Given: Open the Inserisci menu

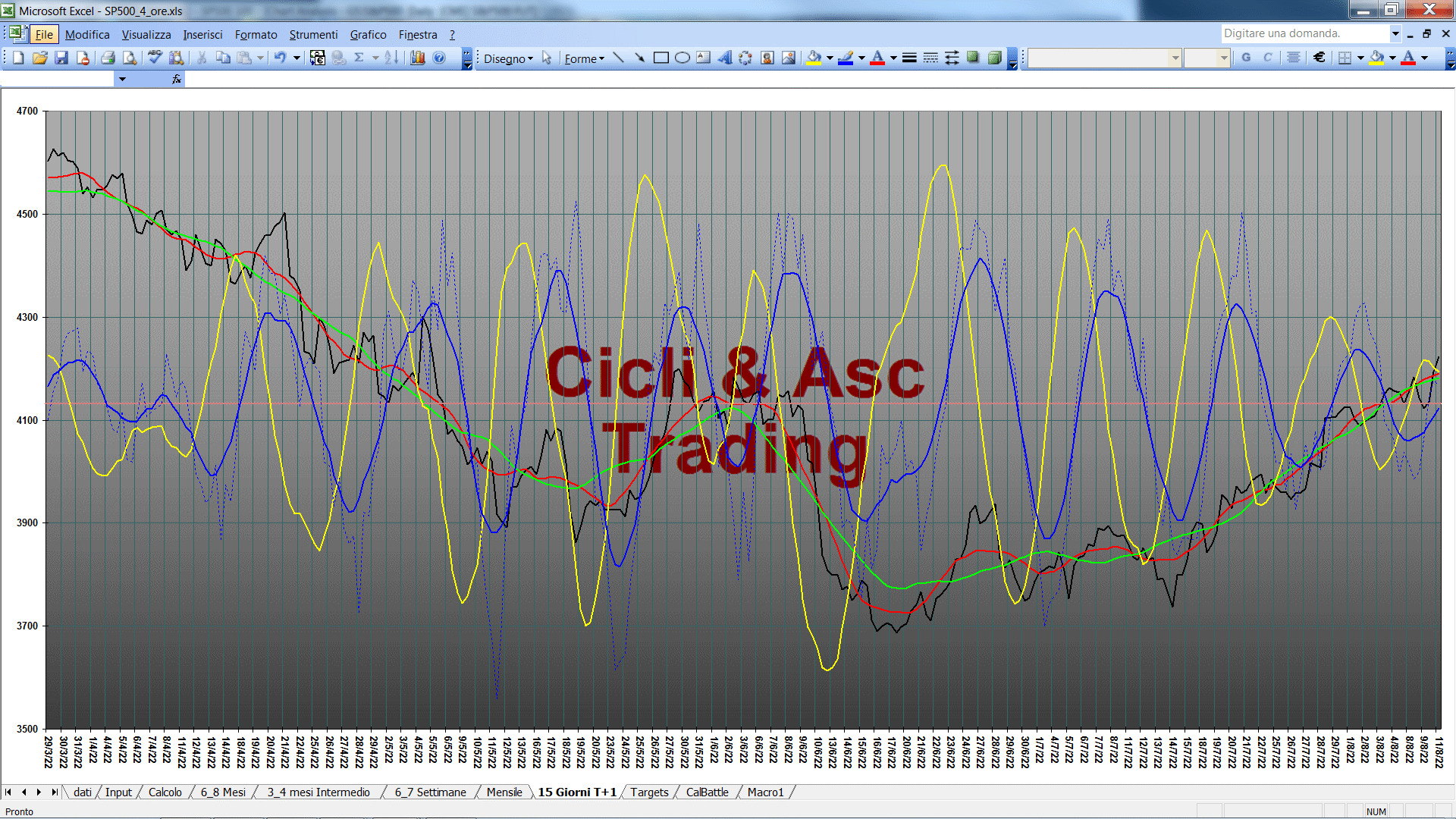Looking at the screenshot, I should (202, 35).
